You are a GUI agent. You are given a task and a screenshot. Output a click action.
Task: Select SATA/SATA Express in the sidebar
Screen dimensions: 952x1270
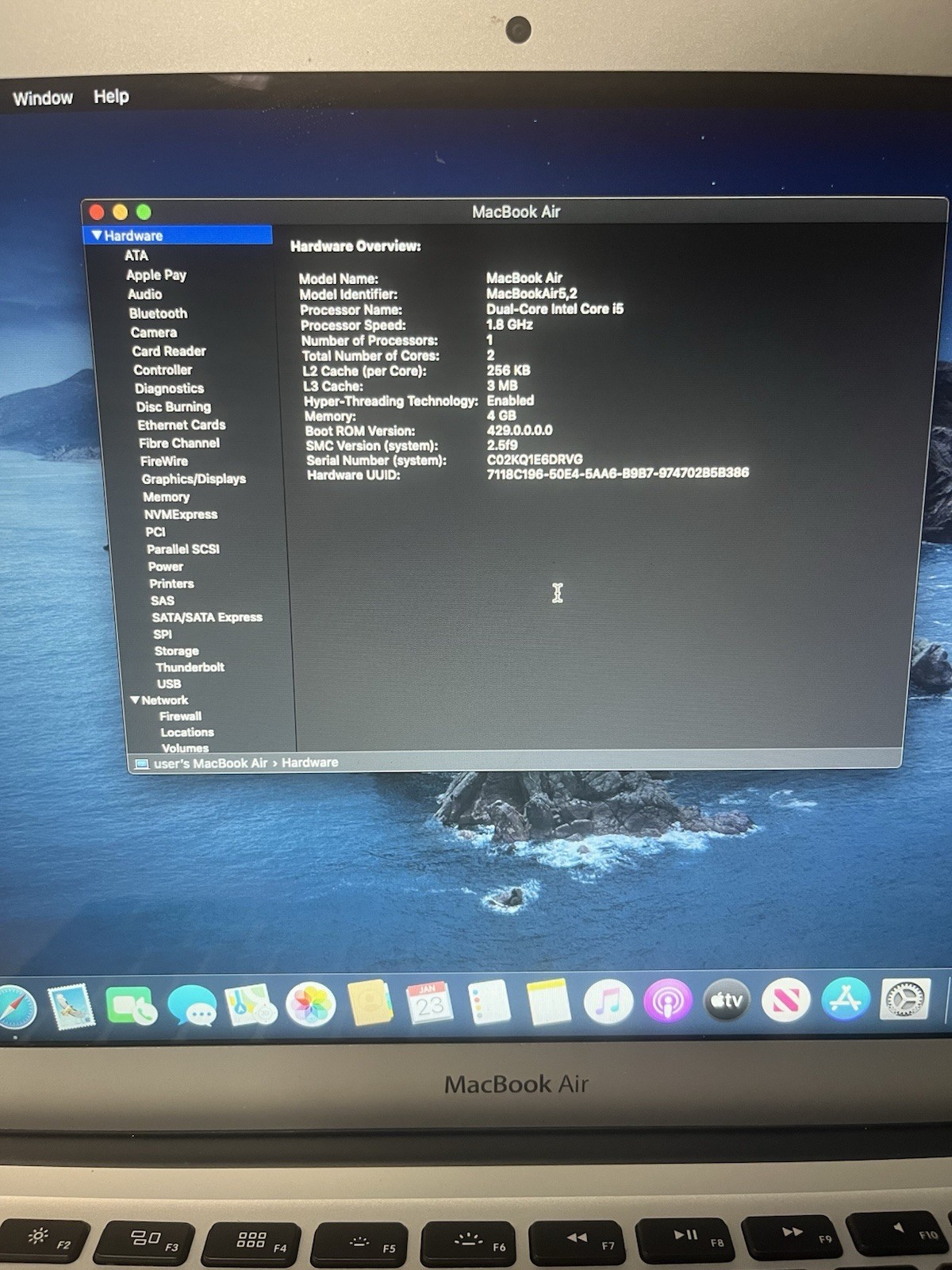207,618
